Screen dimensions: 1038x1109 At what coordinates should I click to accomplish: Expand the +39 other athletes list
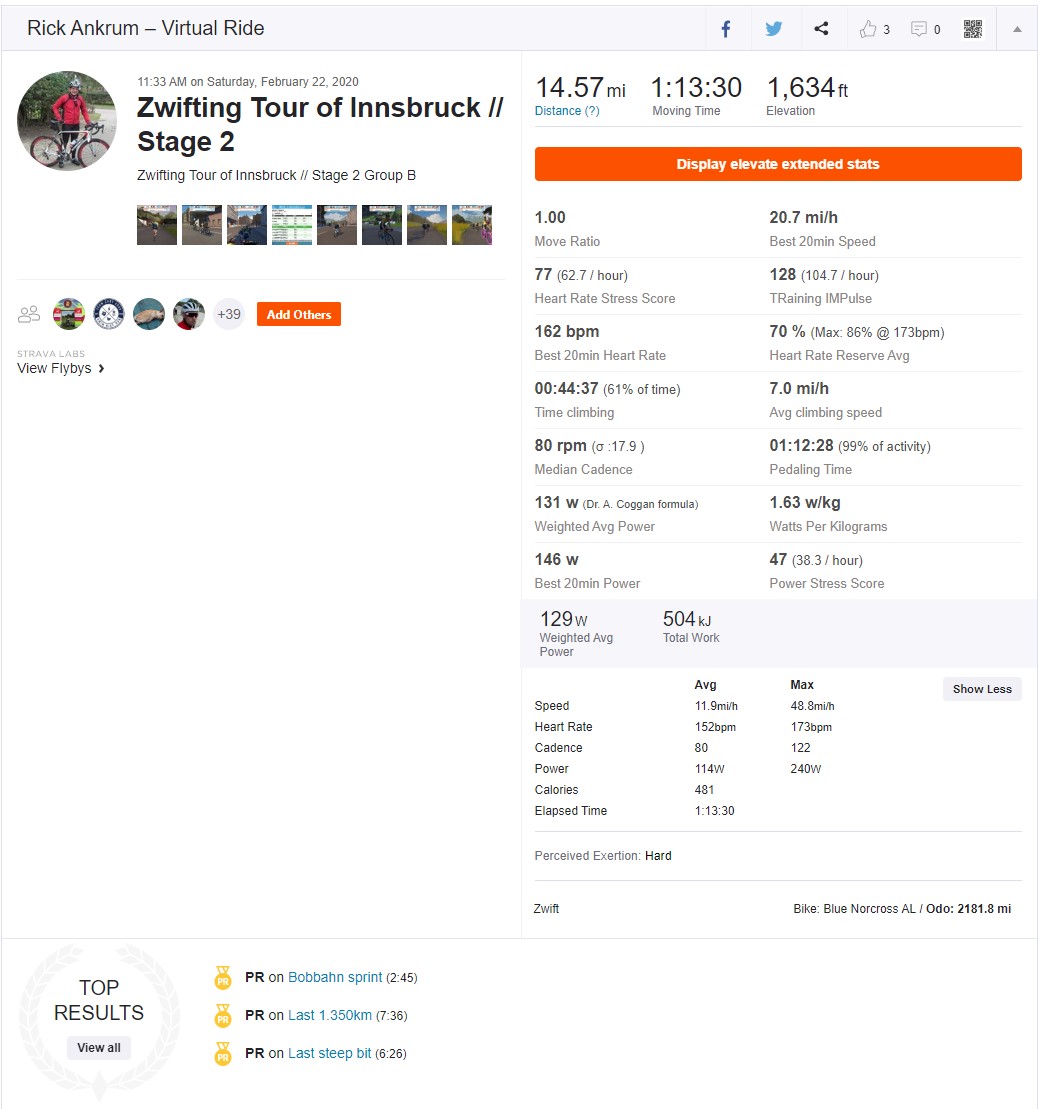(x=228, y=314)
